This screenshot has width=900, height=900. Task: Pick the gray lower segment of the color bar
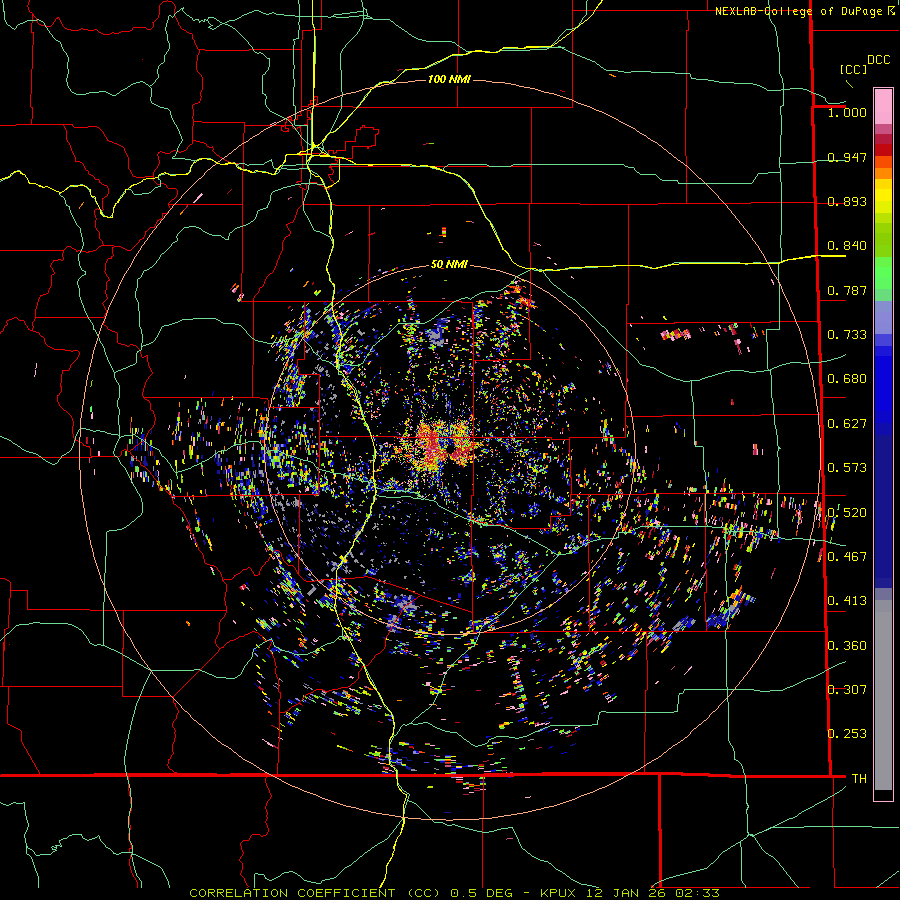click(883, 695)
